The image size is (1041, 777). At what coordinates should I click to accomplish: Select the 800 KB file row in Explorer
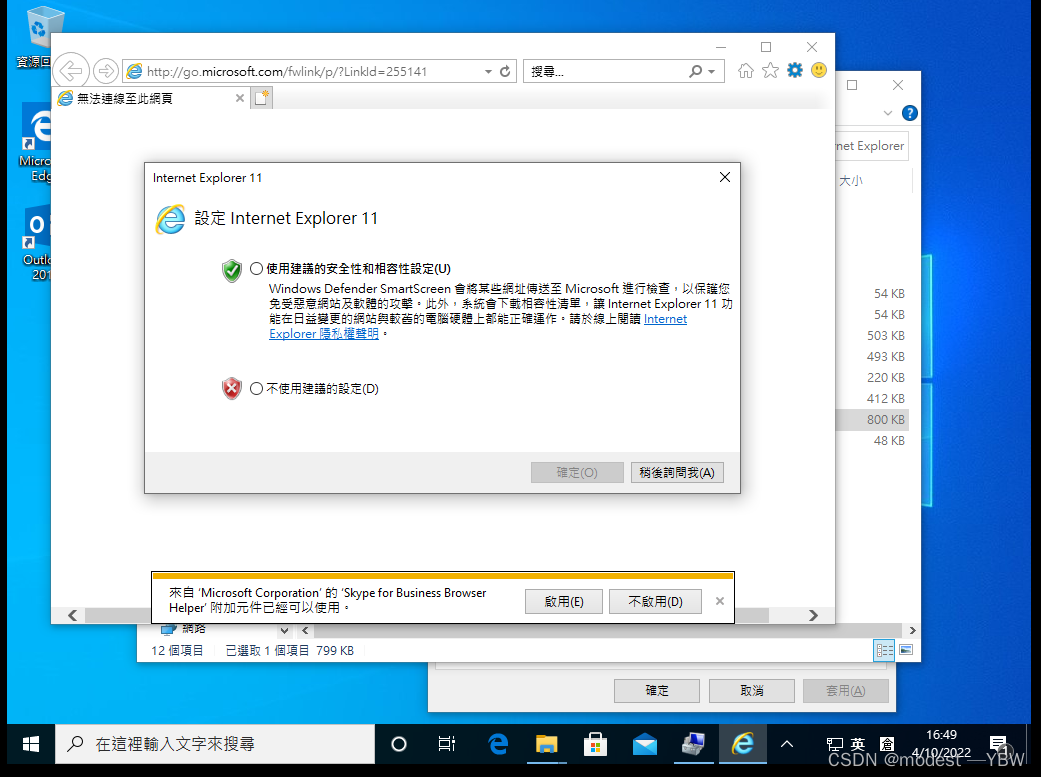(x=872, y=420)
